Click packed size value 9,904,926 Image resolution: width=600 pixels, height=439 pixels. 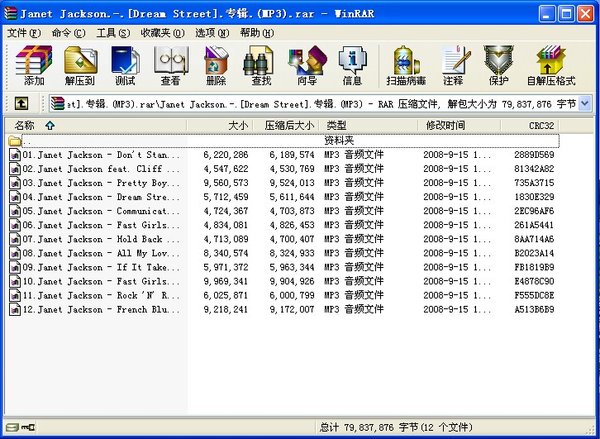click(x=292, y=281)
